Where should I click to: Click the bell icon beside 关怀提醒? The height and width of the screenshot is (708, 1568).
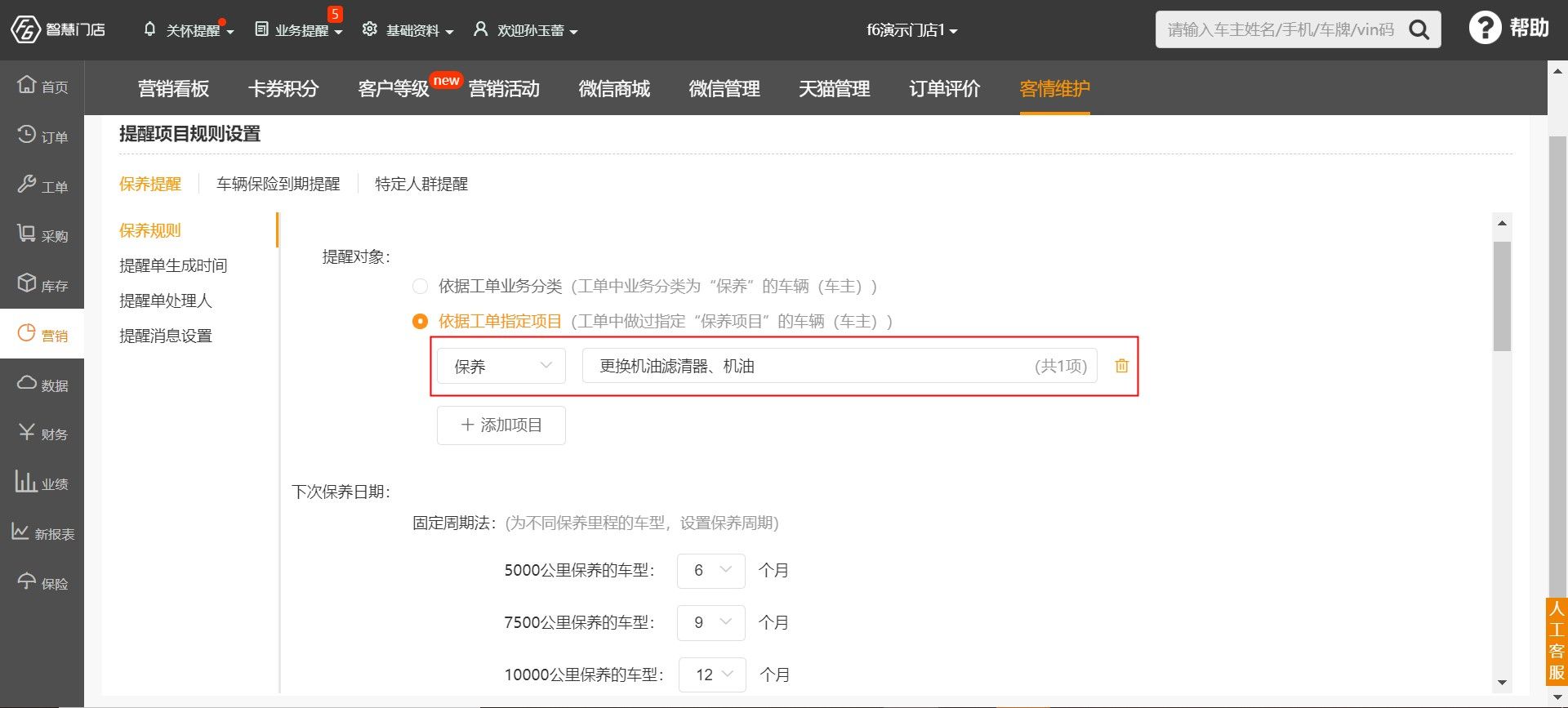coord(149,29)
